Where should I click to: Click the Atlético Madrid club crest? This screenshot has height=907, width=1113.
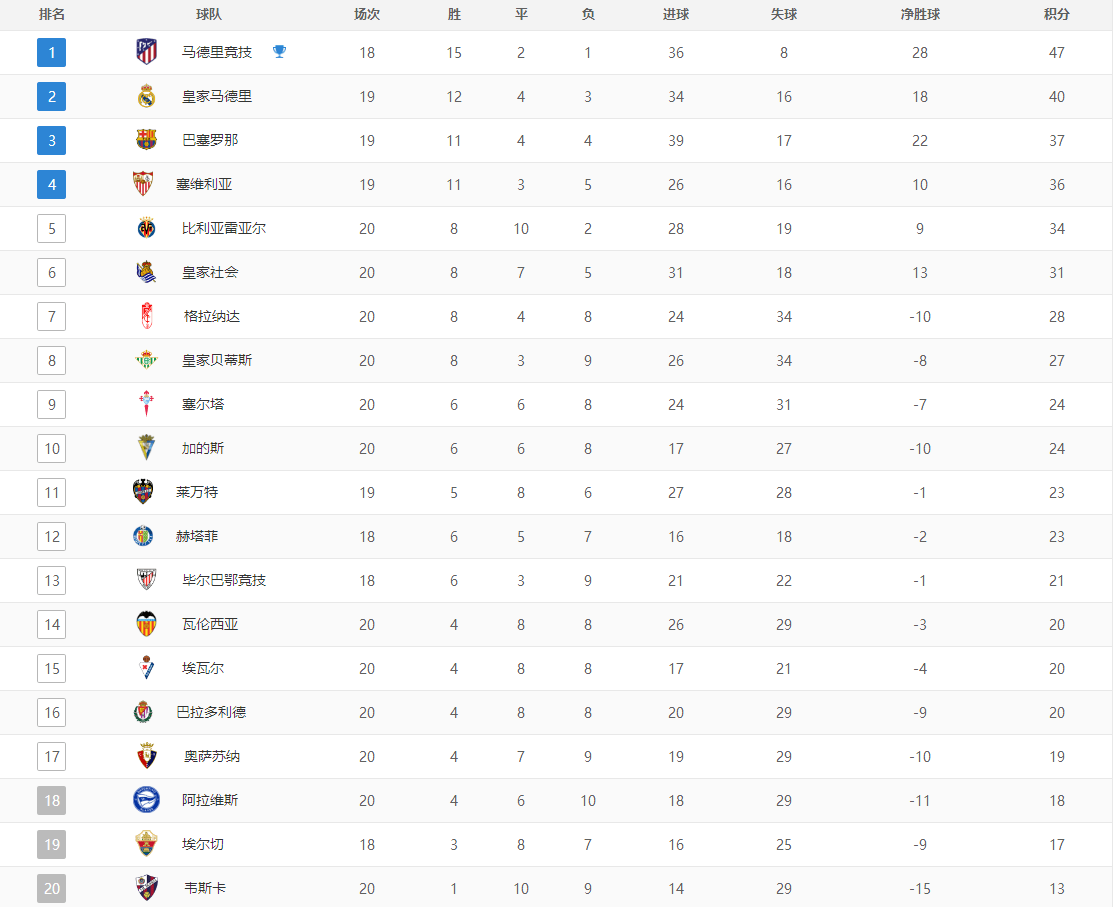(x=146, y=52)
